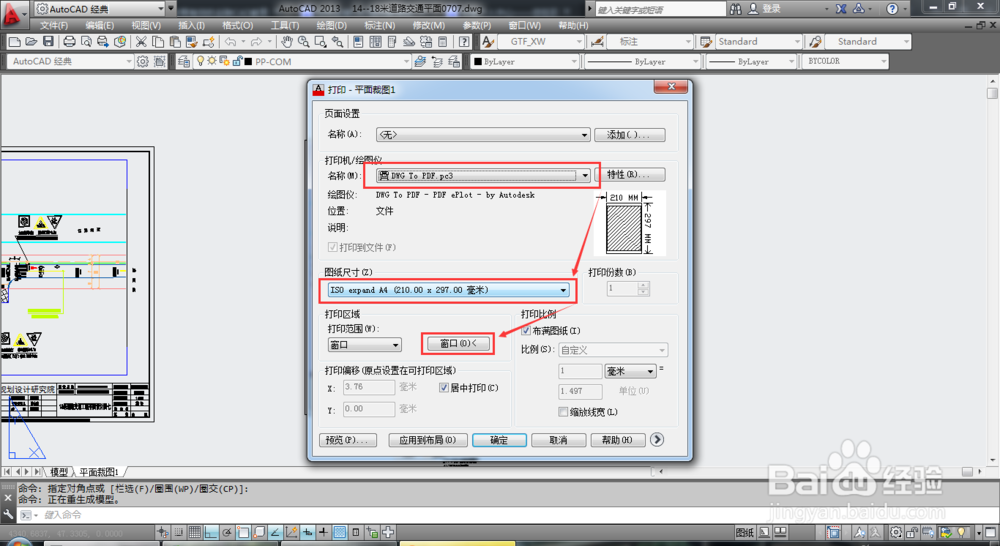Click the Plot printer icon in toolbar
Viewport: 1000px width, 546px height.
pos(69,41)
